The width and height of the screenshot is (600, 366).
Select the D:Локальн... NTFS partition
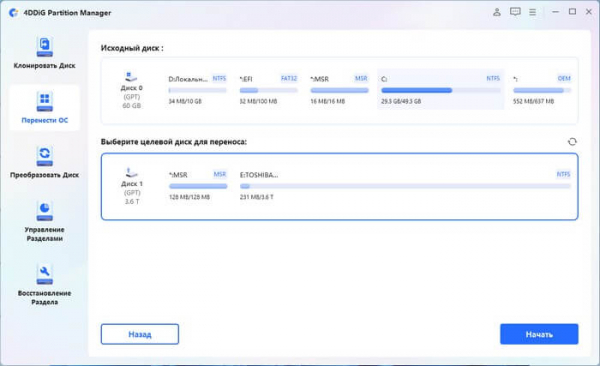pyautogui.click(x=197, y=90)
